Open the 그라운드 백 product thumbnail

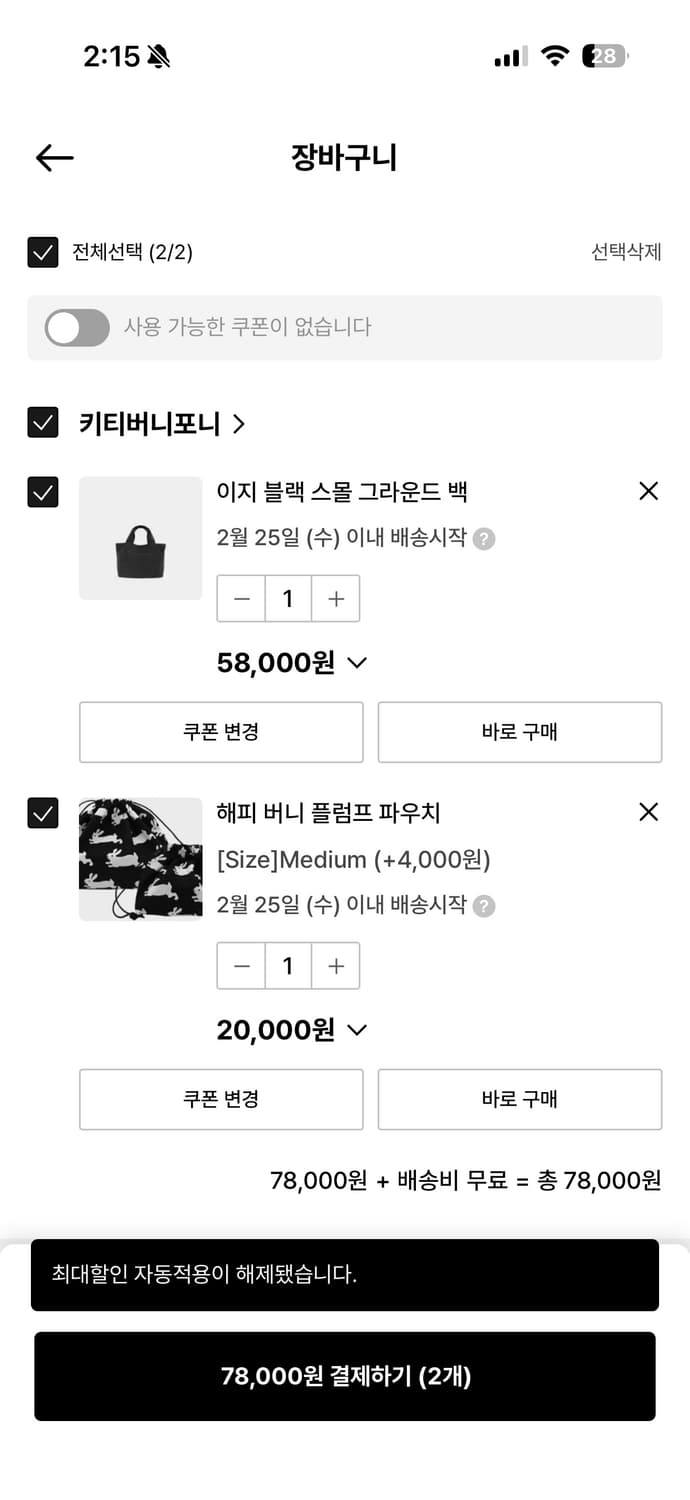pos(140,538)
